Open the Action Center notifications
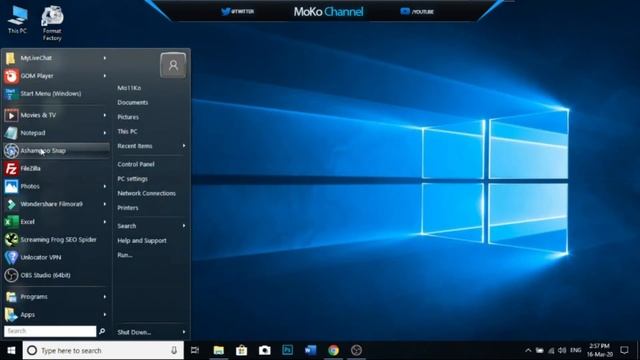 tap(624, 350)
